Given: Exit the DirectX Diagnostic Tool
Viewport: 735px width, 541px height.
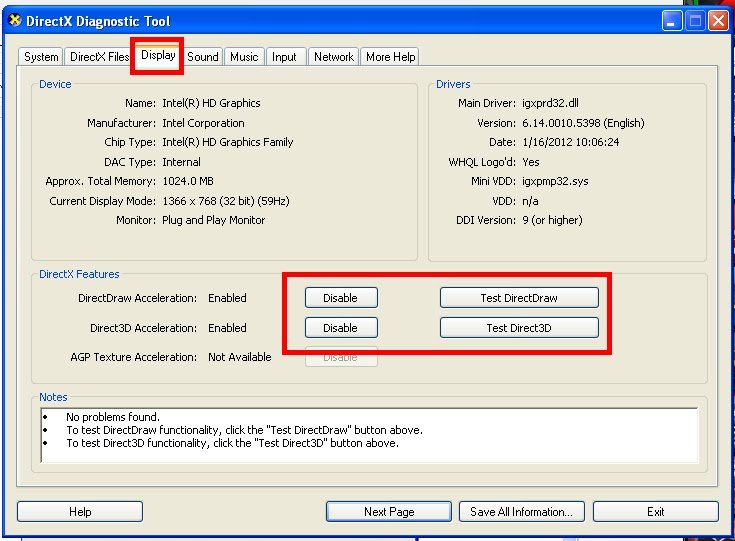Looking at the screenshot, I should (x=655, y=511).
